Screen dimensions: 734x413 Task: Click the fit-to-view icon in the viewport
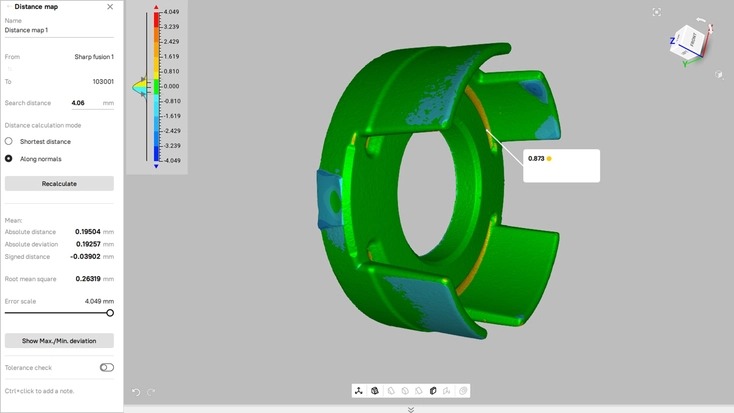click(656, 12)
